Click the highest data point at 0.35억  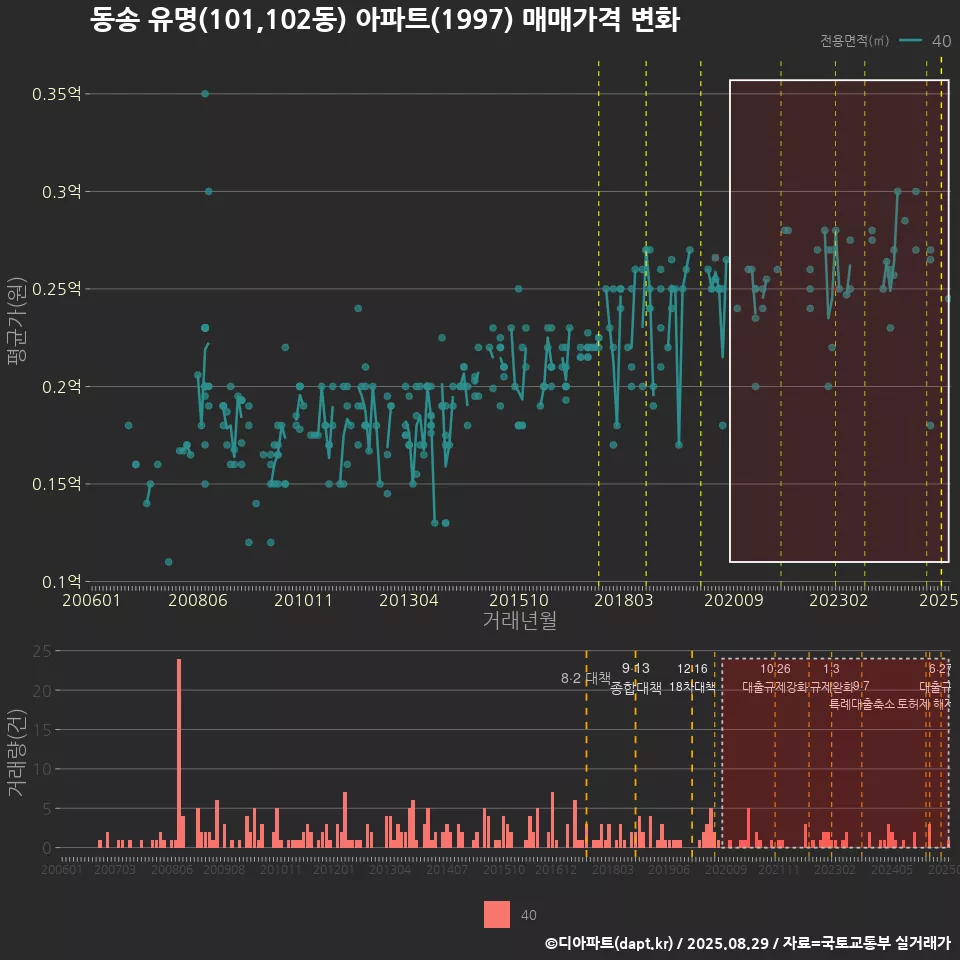point(205,94)
